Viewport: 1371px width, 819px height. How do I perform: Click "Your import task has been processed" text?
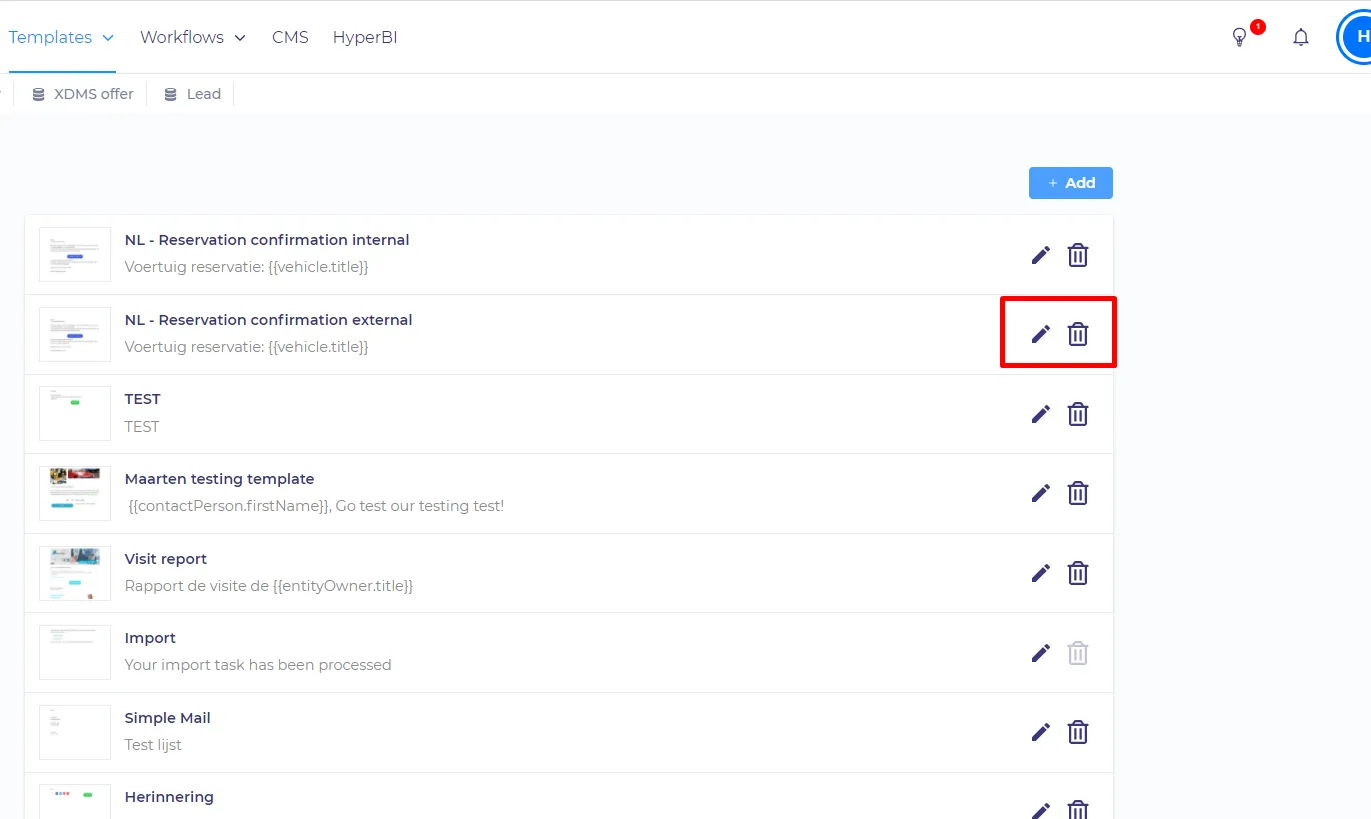pos(258,665)
